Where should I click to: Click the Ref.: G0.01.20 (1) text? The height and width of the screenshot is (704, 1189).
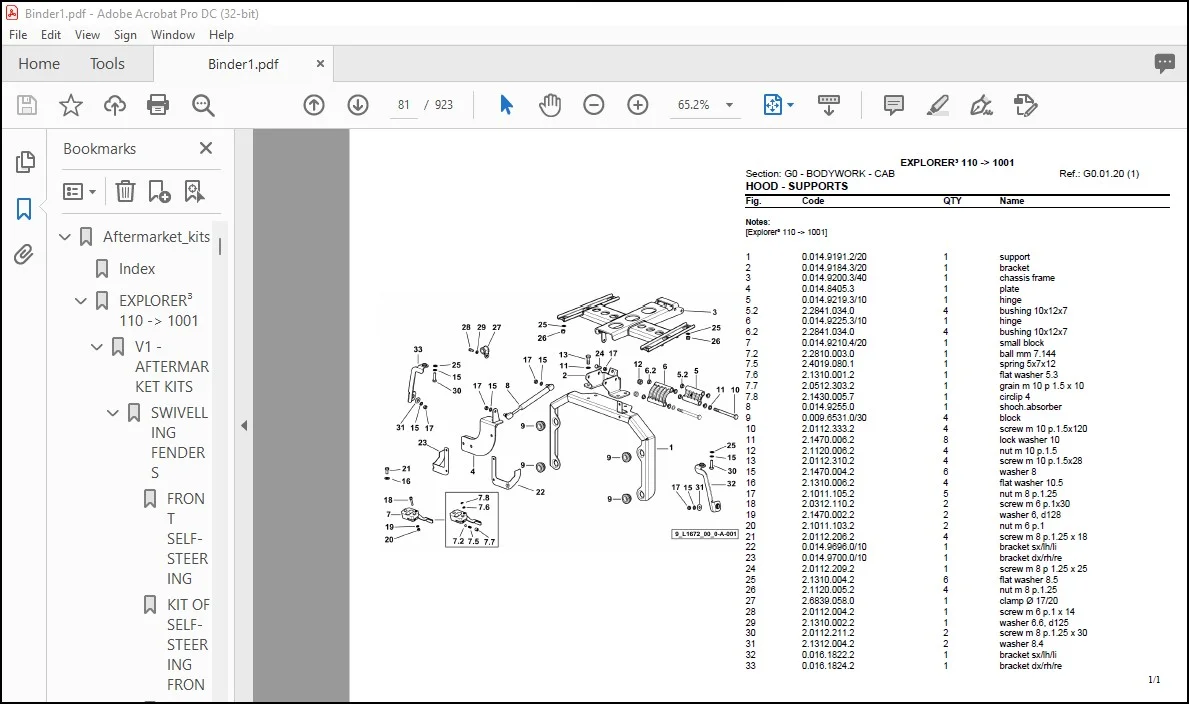(1099, 174)
